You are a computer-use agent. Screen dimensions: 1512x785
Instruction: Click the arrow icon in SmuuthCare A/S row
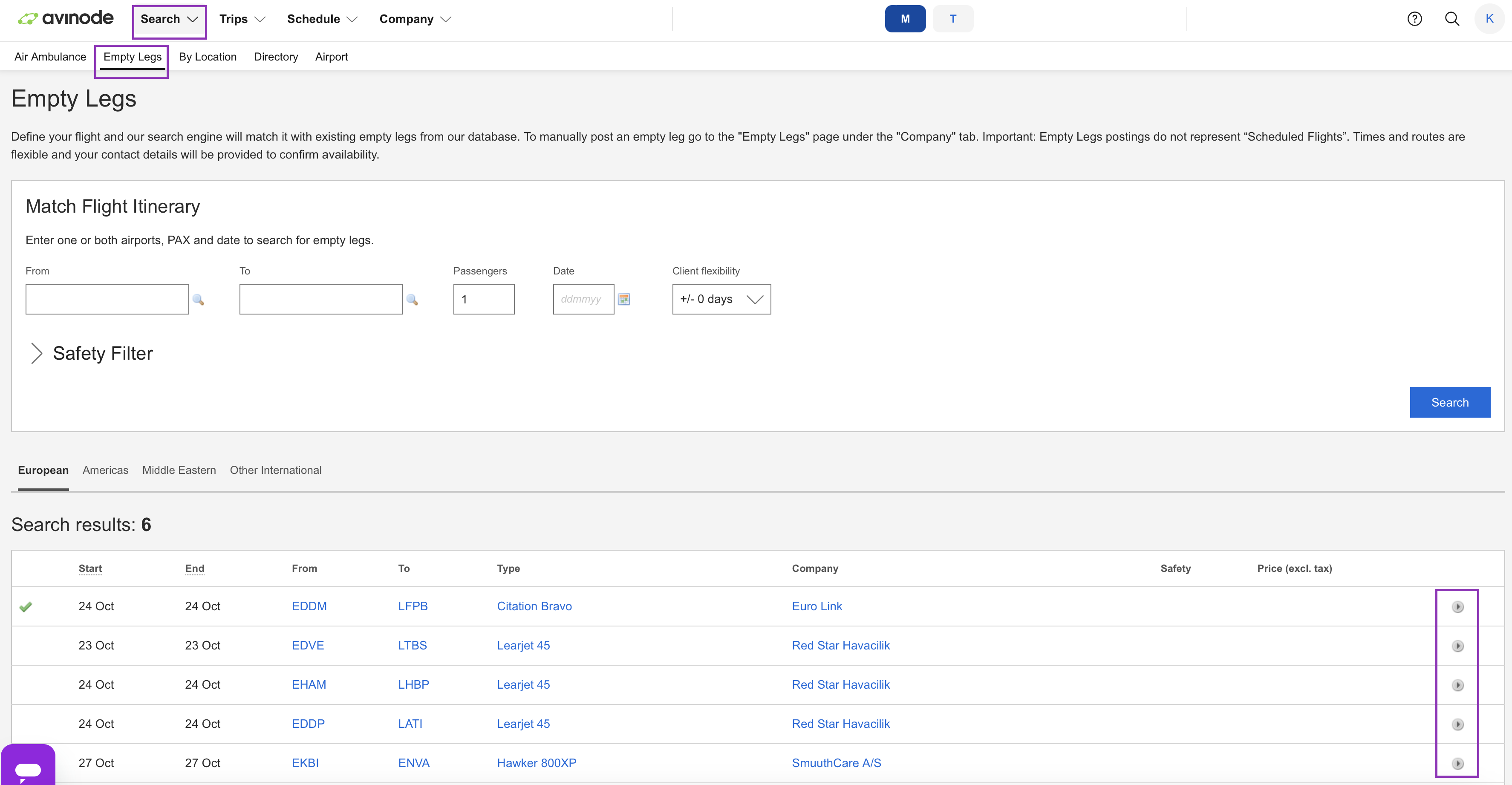(1457, 763)
